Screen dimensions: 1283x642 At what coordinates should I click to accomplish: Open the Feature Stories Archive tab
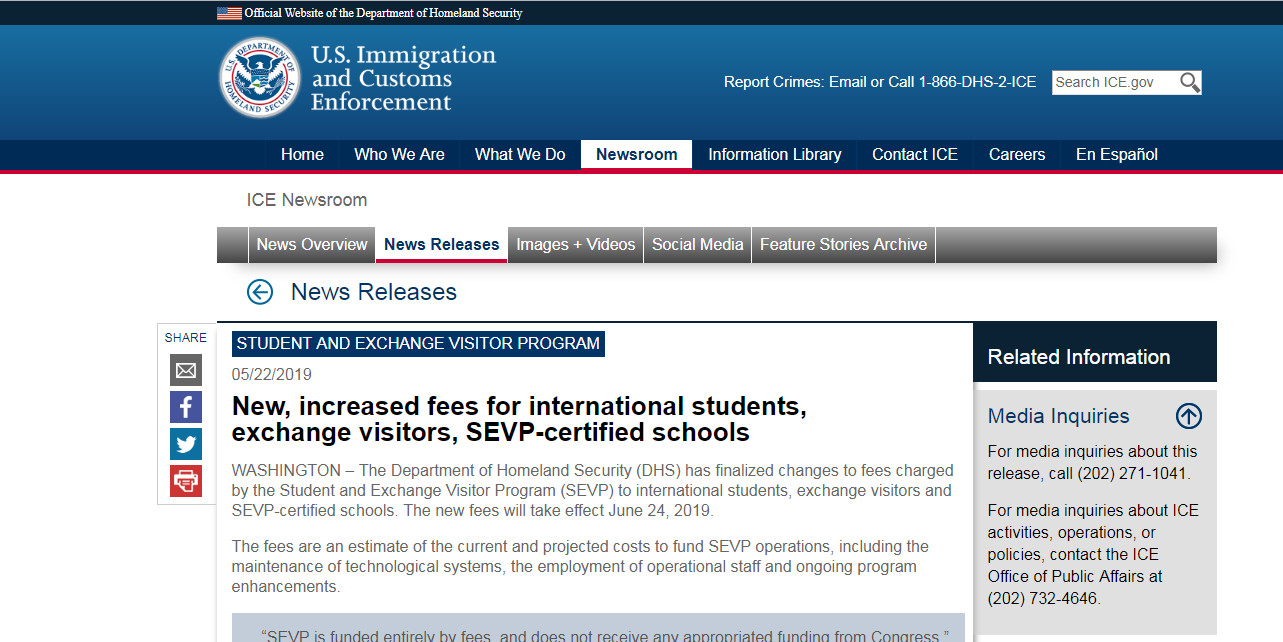click(844, 245)
